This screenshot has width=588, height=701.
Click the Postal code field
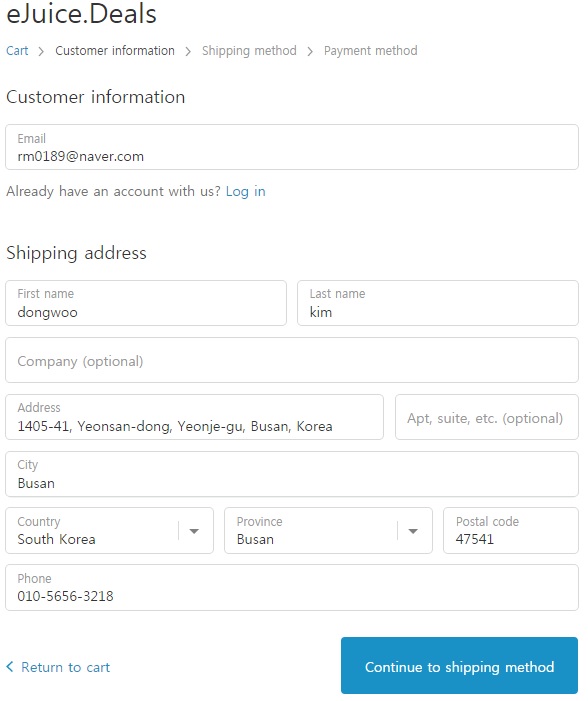[511, 531]
